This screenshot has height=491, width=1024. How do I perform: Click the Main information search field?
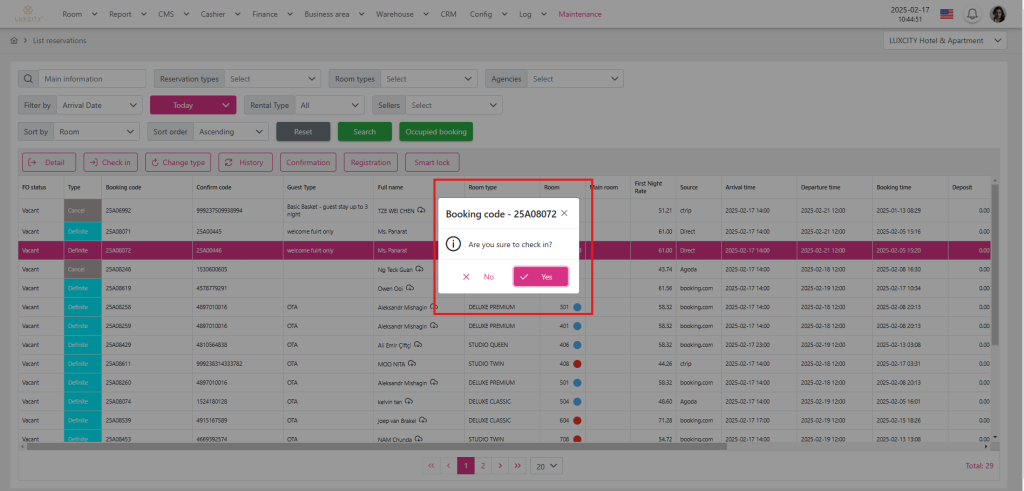(87, 79)
